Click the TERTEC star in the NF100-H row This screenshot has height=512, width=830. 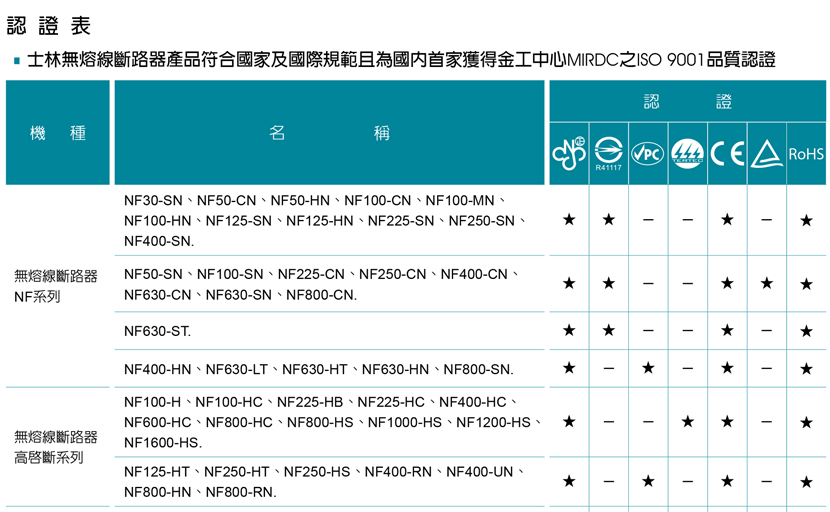pos(688,421)
